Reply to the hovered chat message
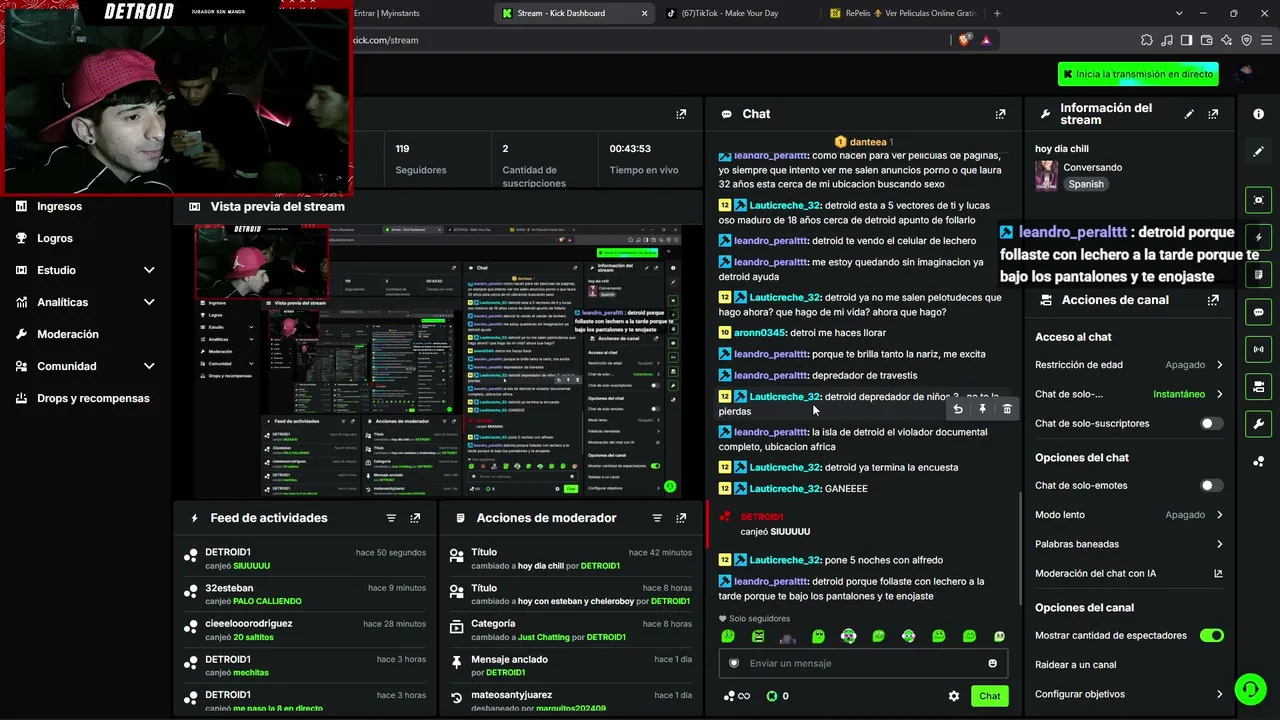Image resolution: width=1280 pixels, height=720 pixels. pos(958,408)
